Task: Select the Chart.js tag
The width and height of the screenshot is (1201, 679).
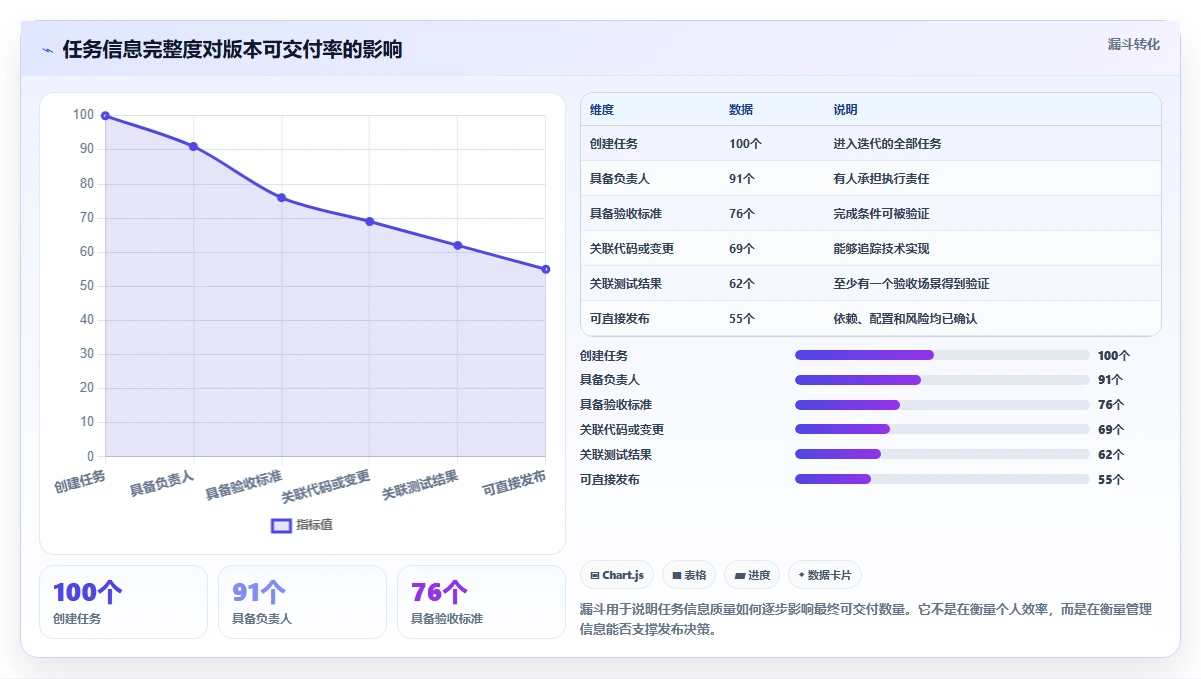Action: click(617, 575)
